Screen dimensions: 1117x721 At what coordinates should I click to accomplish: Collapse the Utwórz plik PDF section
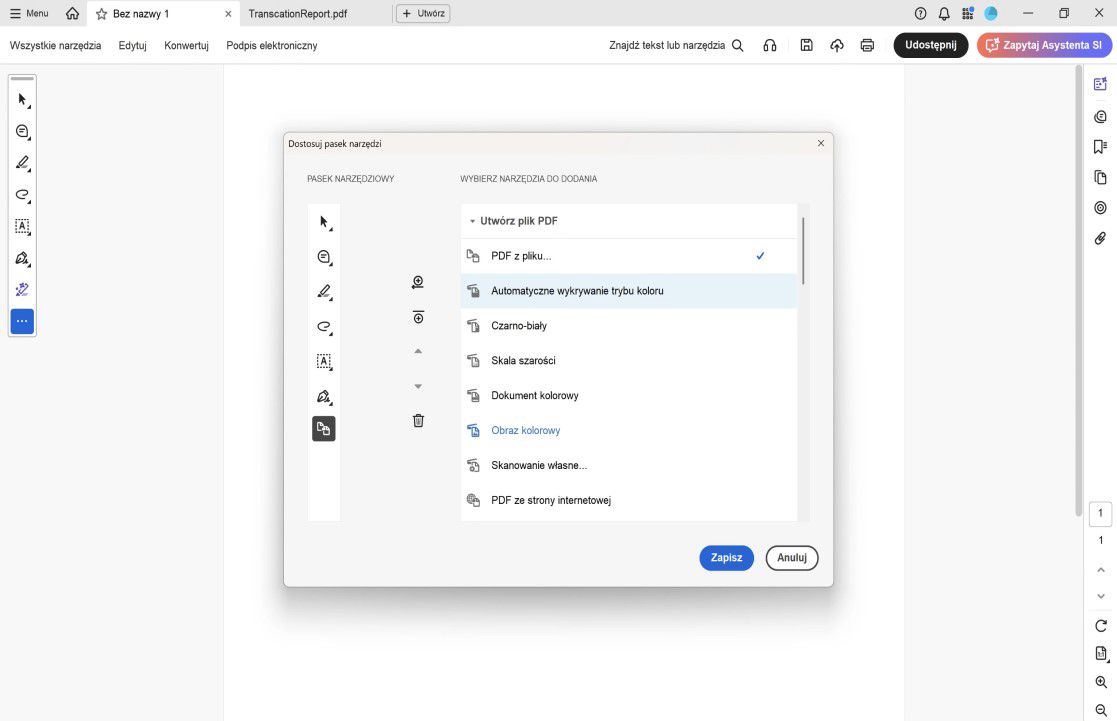tap(472, 222)
